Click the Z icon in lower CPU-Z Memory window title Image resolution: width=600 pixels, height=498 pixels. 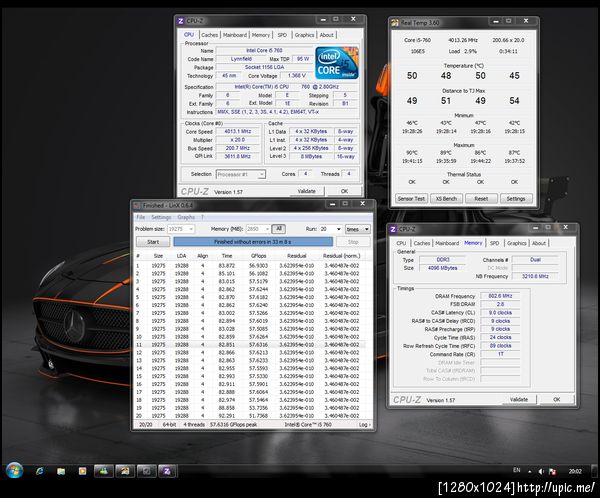393,229
